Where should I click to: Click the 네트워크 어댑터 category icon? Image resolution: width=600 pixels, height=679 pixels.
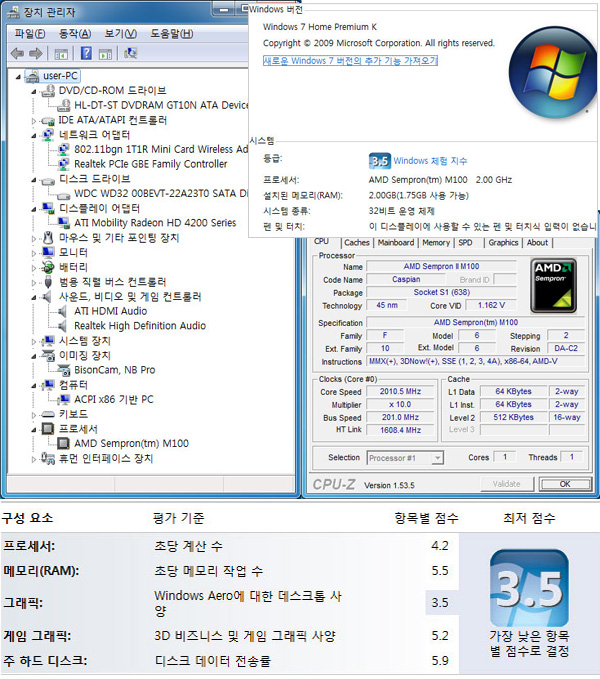pos(48,135)
